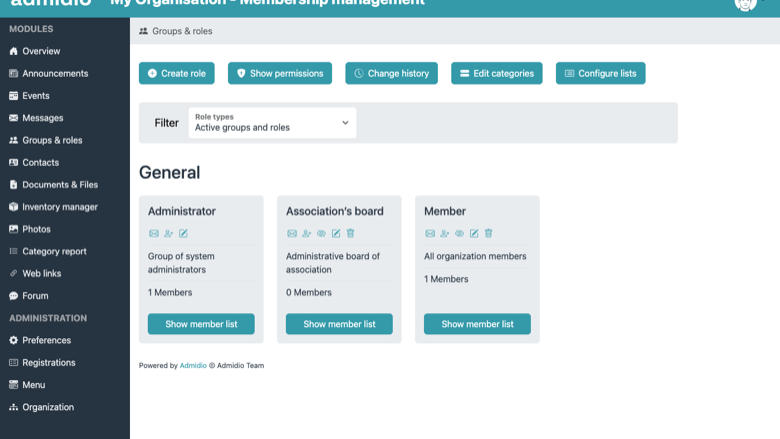Click the Groups & roles breadcrumb
This screenshot has height=439, width=780.
click(x=182, y=31)
